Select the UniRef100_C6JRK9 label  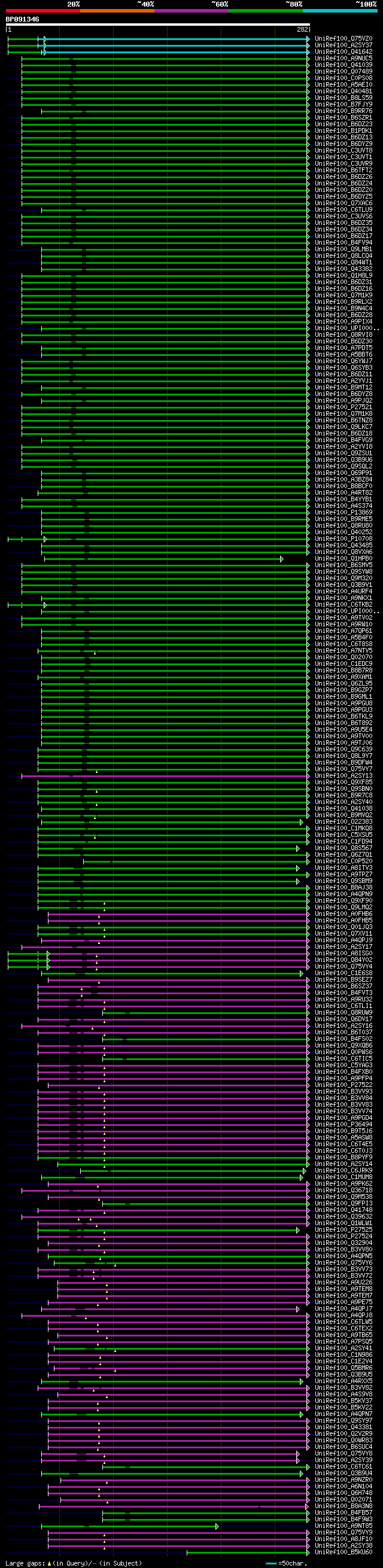coord(344,1171)
